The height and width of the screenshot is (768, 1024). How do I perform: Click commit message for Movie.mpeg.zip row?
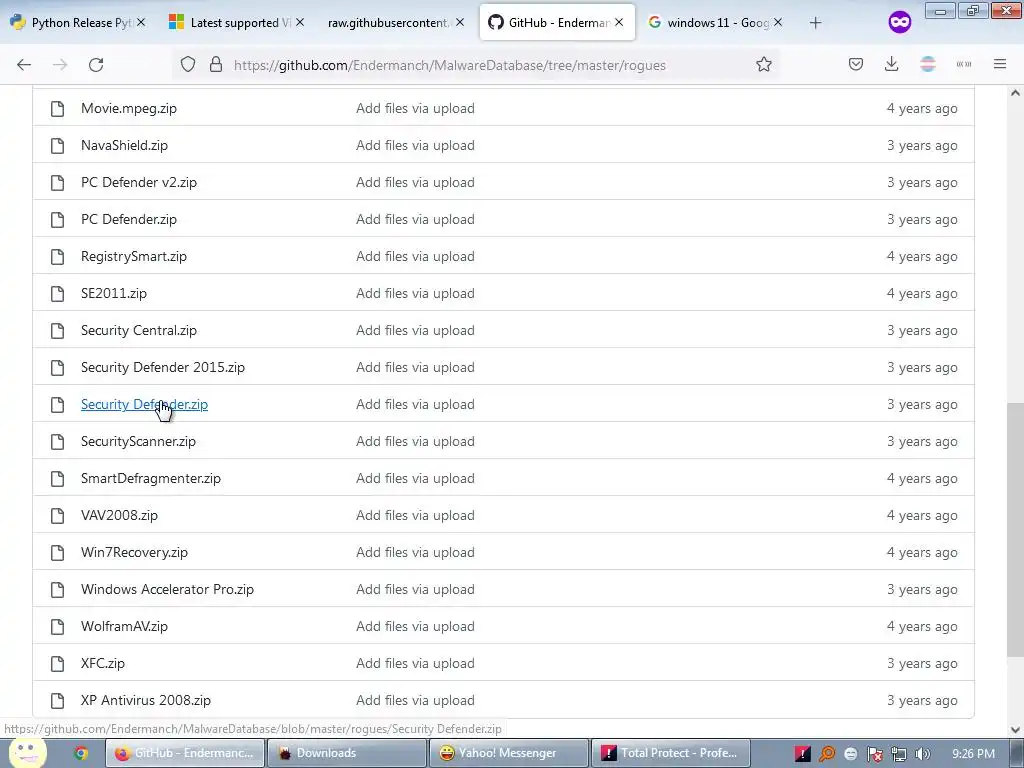coord(415,108)
